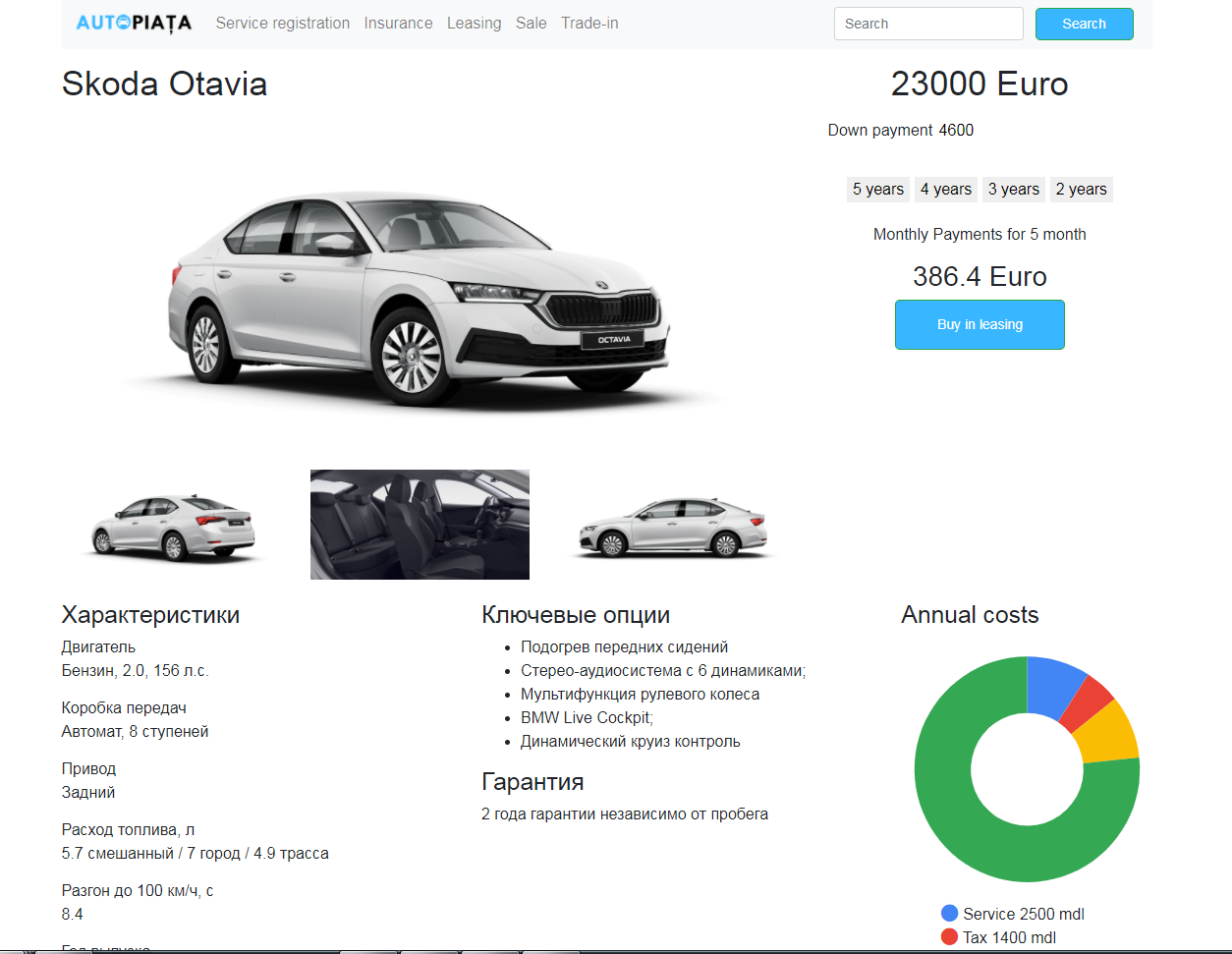Navigate to Sale page
Viewport: 1232px width, 954px height.
(x=531, y=23)
